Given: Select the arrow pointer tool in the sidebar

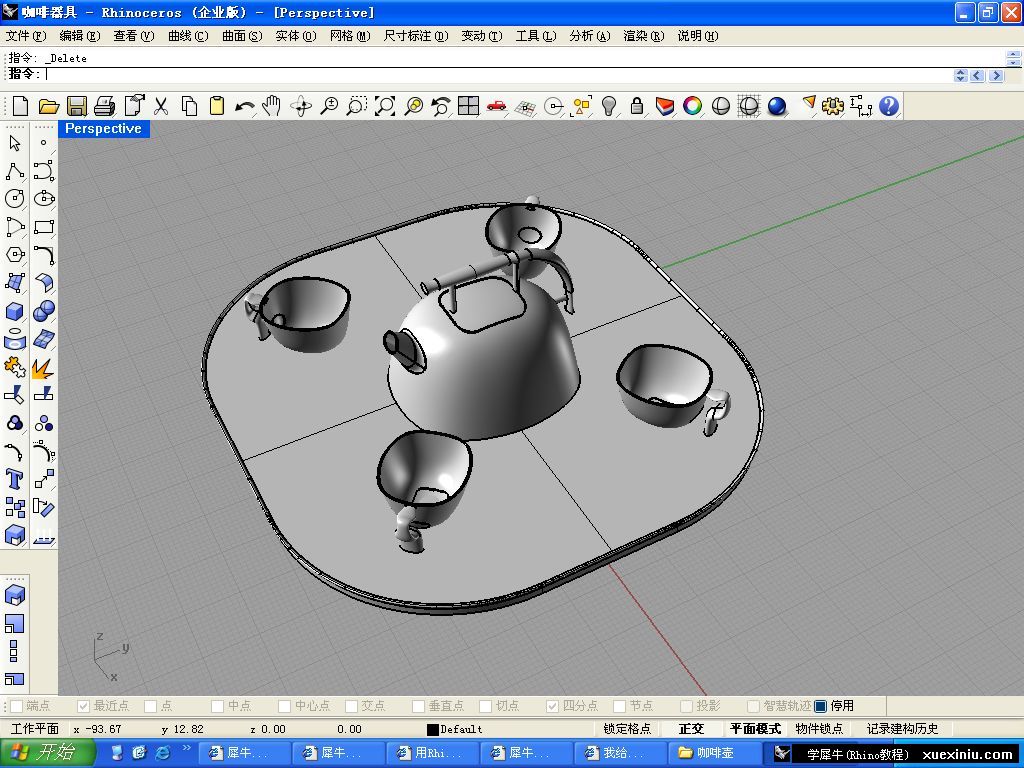Looking at the screenshot, I should pos(15,142).
